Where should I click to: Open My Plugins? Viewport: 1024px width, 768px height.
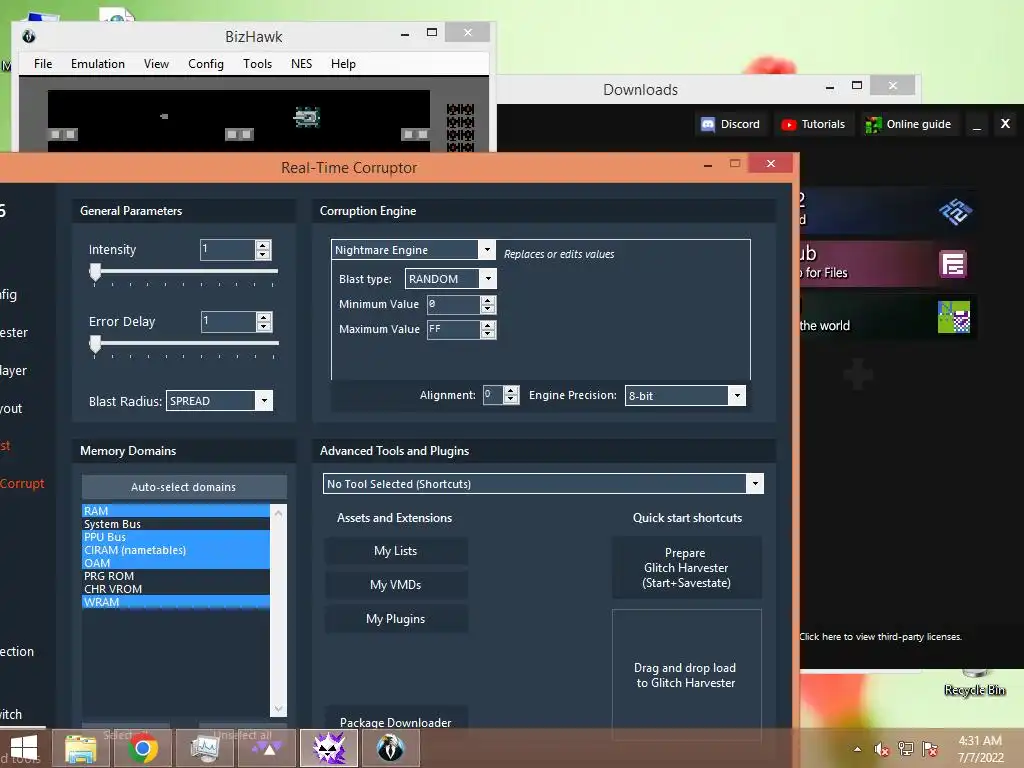coord(396,618)
